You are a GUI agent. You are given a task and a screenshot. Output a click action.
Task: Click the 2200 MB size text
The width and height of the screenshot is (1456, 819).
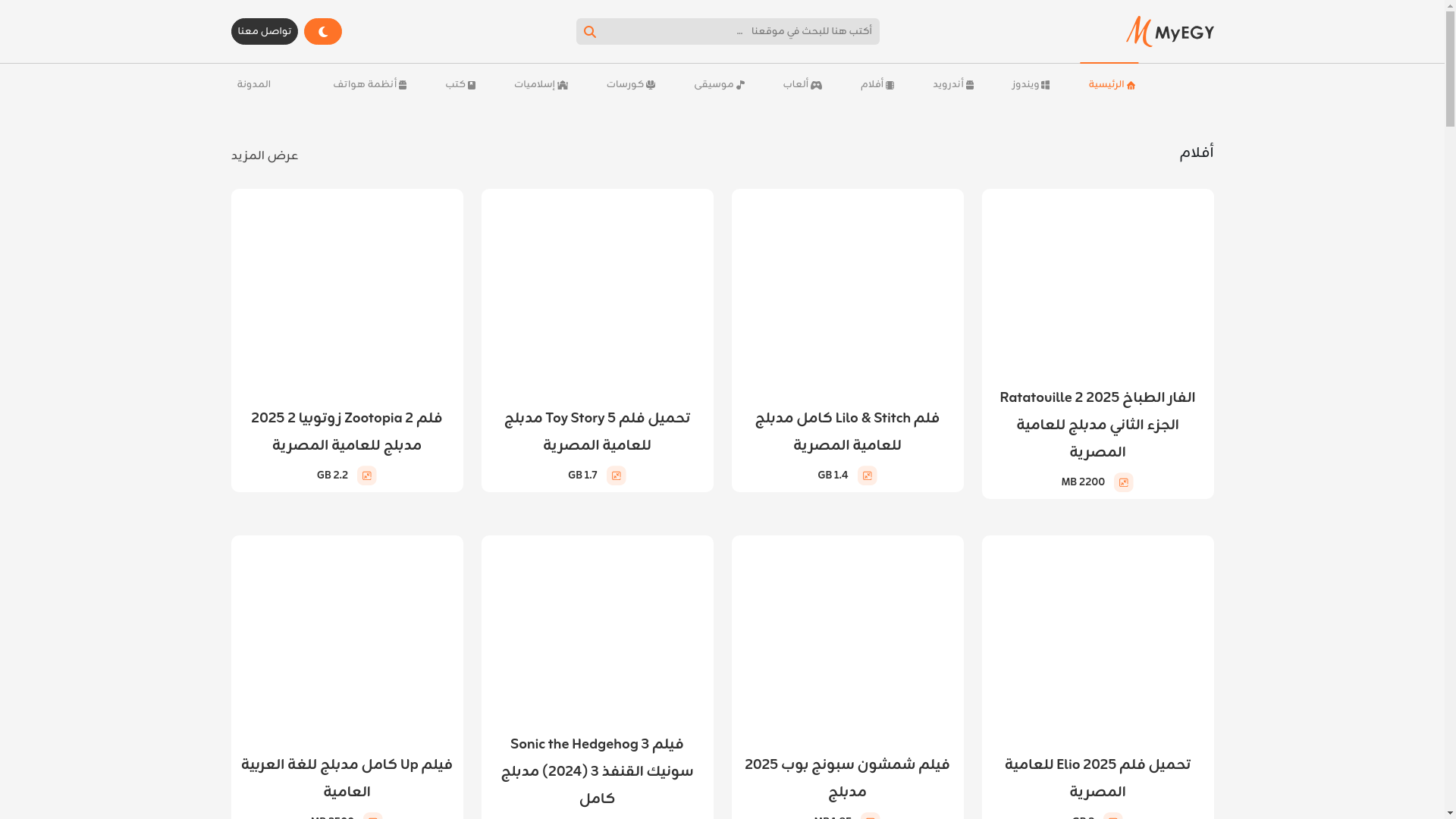pyautogui.click(x=1083, y=482)
